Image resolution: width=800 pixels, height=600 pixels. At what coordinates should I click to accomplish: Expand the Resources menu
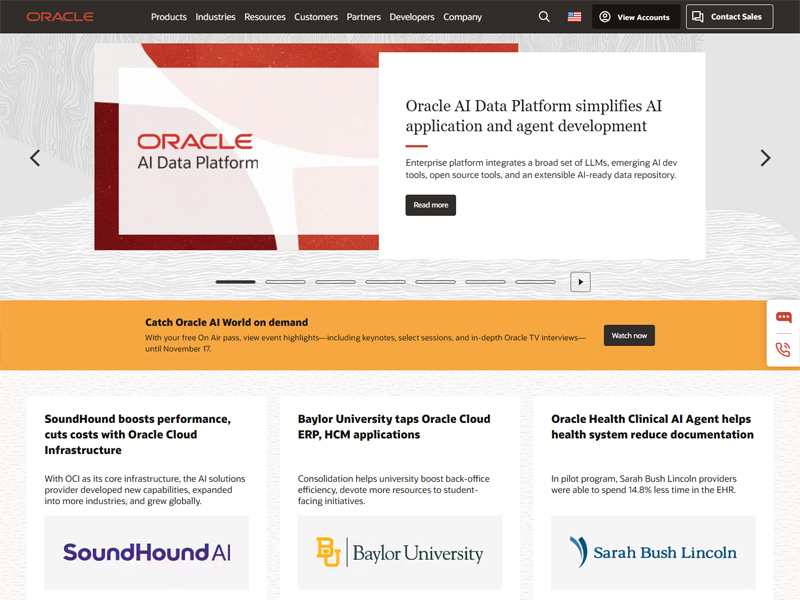264,17
